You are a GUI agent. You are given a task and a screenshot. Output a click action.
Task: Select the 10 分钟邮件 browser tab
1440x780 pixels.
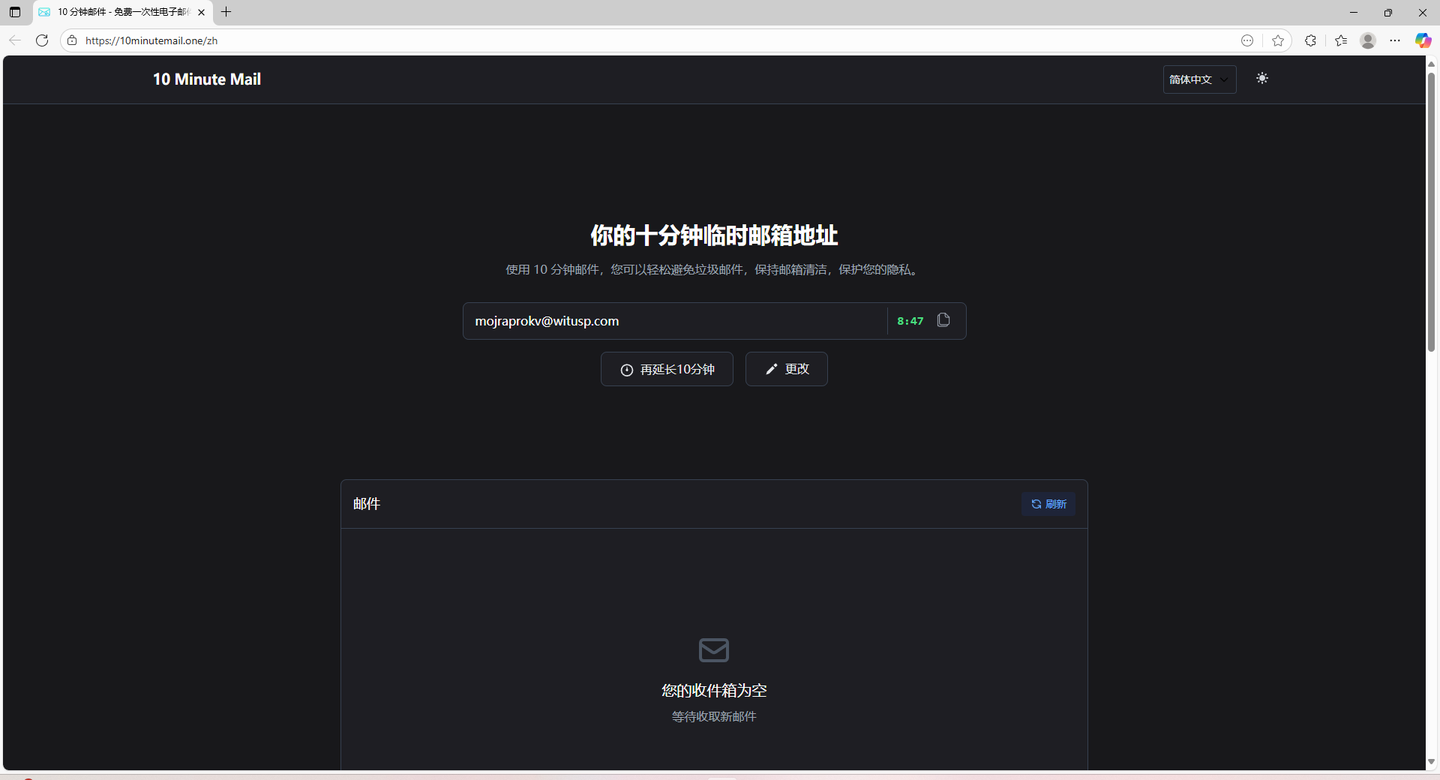tap(121, 12)
